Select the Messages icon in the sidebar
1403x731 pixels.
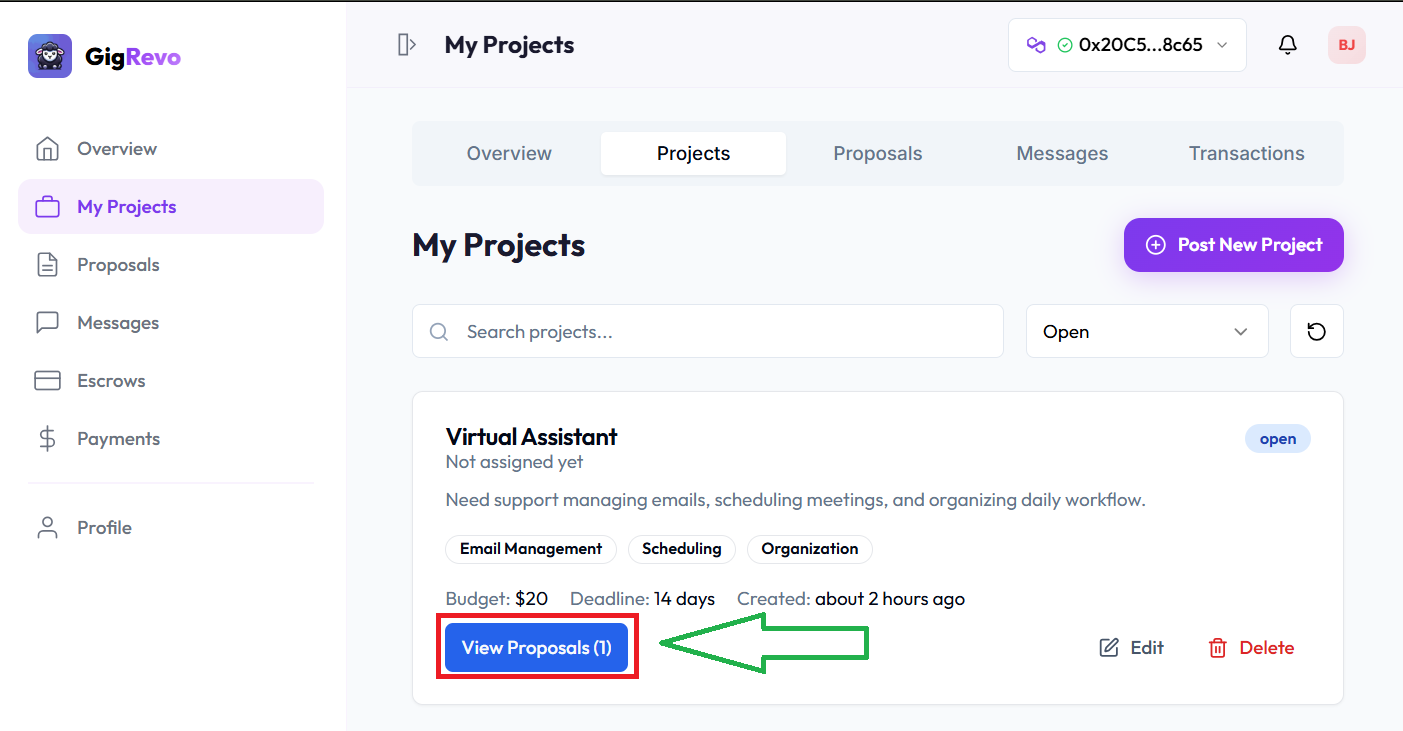(x=48, y=322)
